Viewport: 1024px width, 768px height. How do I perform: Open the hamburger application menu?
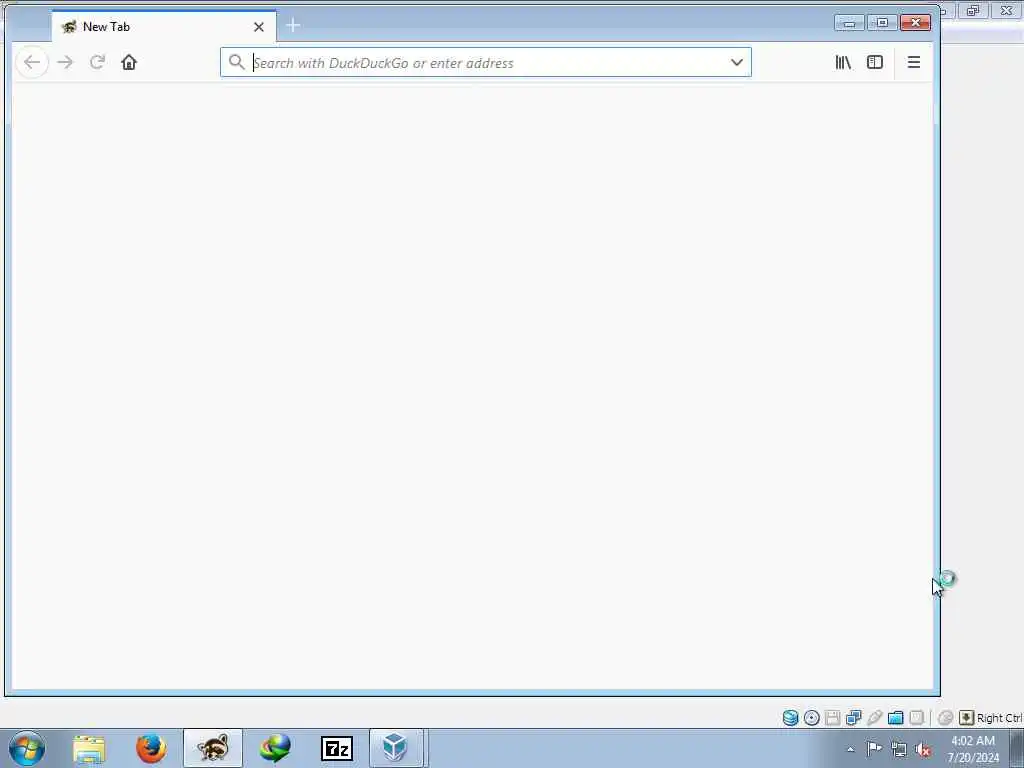(914, 63)
